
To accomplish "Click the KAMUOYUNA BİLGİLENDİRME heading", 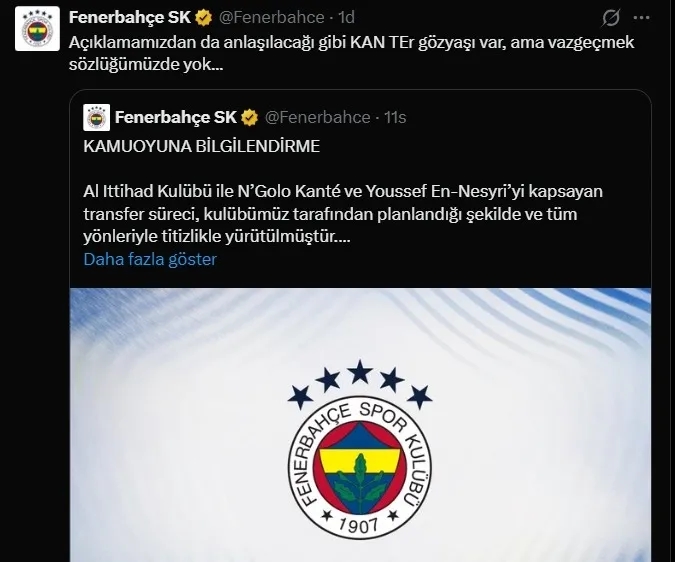I will (201, 146).
